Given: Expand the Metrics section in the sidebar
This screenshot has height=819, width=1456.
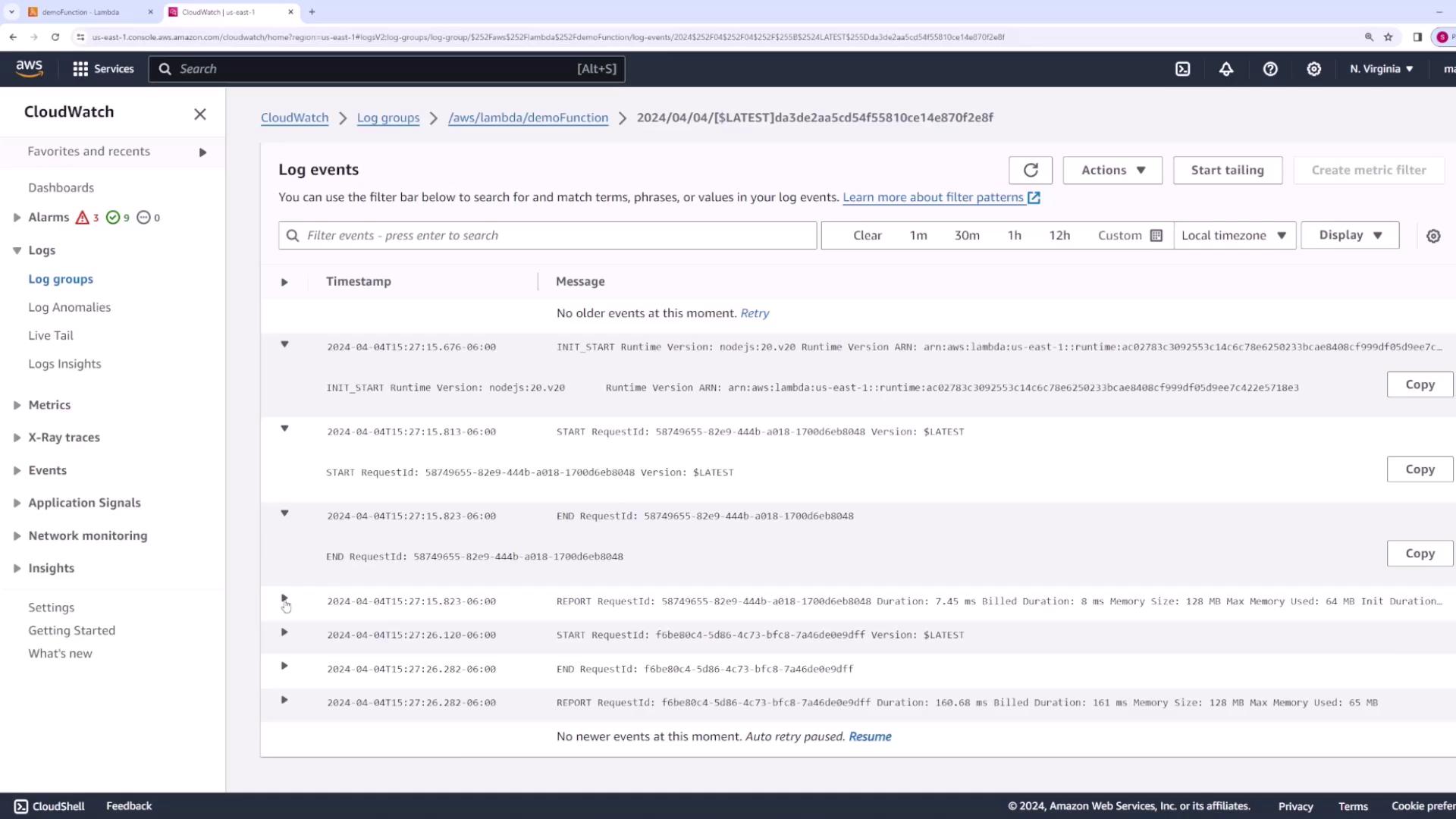Looking at the screenshot, I should point(17,405).
